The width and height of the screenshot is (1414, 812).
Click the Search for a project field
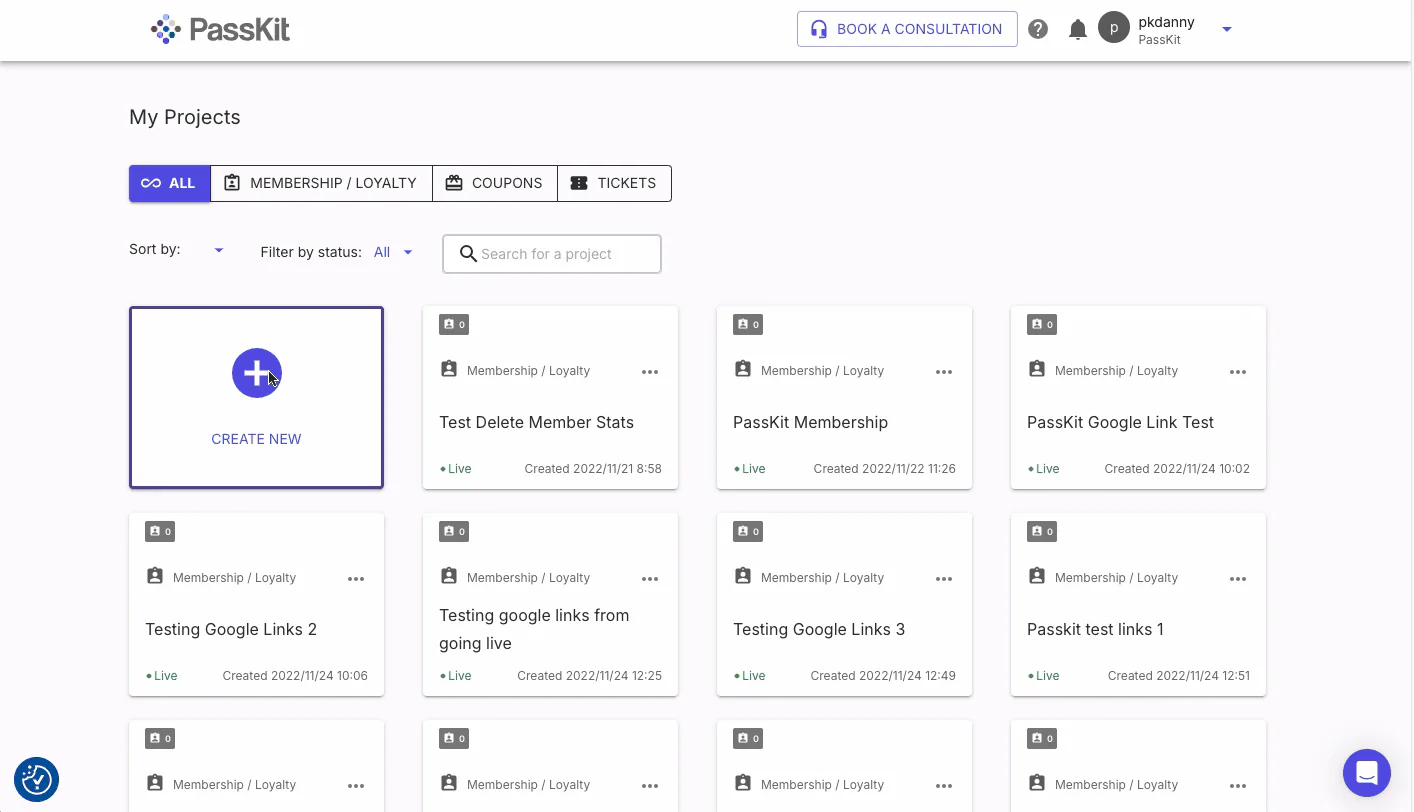pos(552,254)
